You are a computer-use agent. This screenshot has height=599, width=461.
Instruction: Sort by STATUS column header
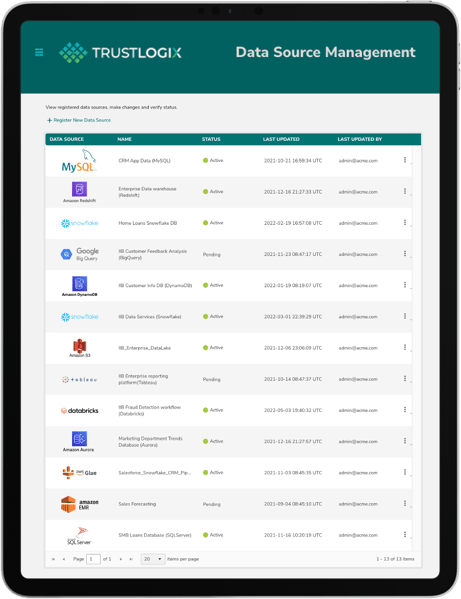(211, 139)
